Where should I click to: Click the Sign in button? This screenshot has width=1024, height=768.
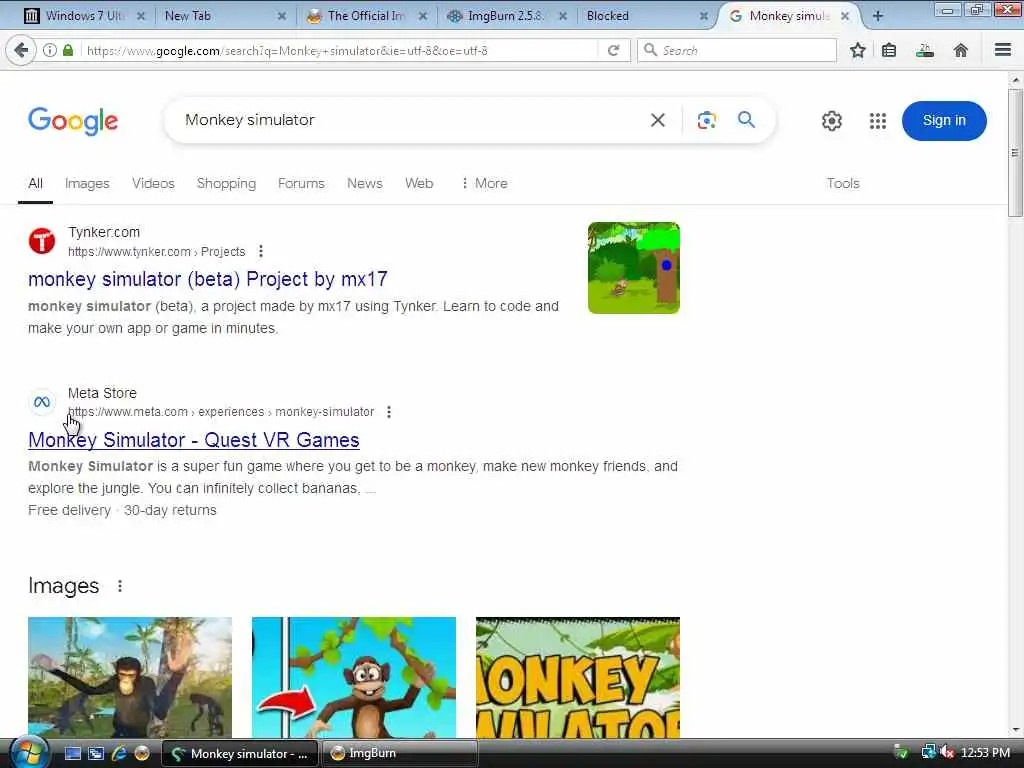click(x=944, y=121)
